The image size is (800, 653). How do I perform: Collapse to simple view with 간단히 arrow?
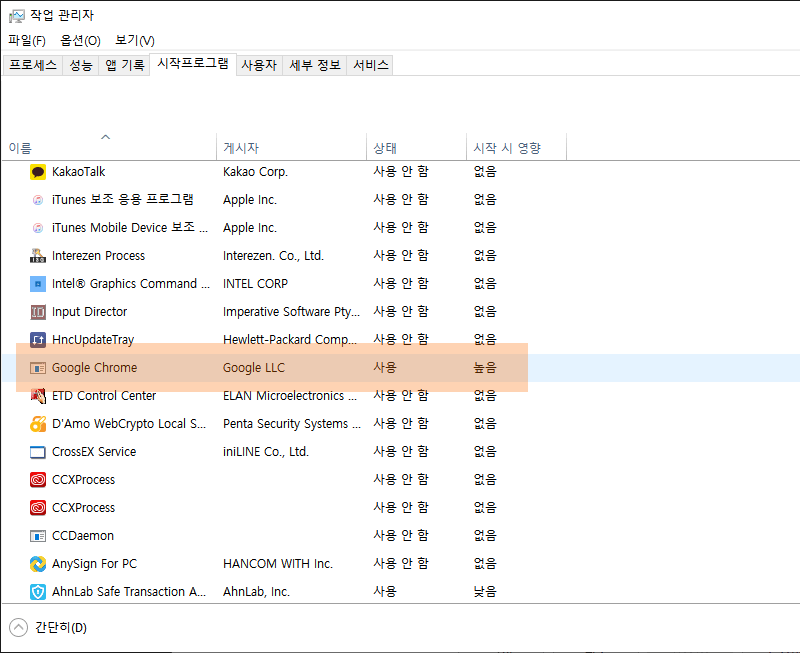pos(18,627)
